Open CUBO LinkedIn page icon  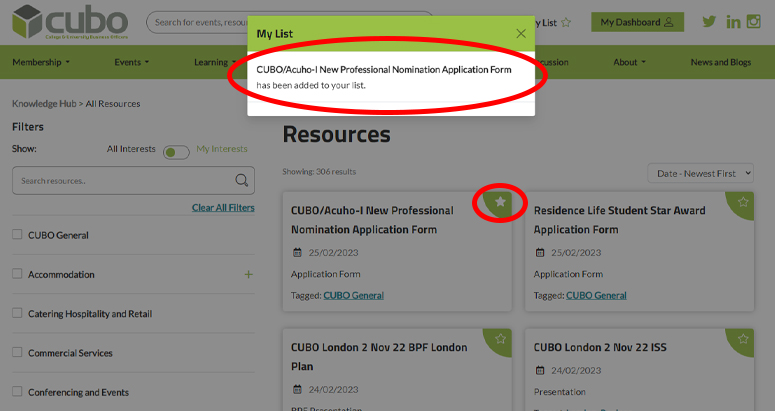click(x=733, y=22)
